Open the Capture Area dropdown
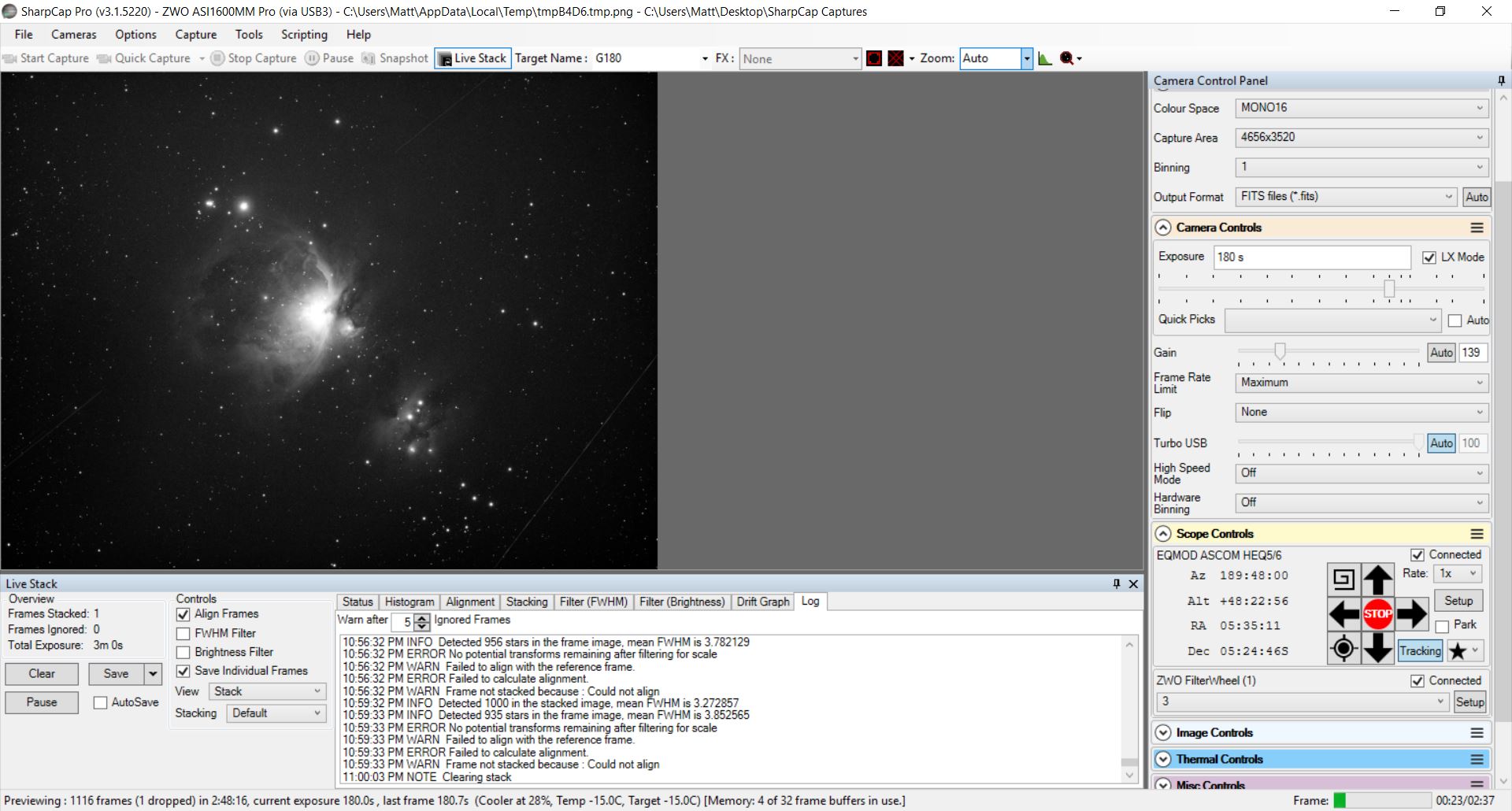This screenshot has width=1512, height=811. (x=1362, y=137)
